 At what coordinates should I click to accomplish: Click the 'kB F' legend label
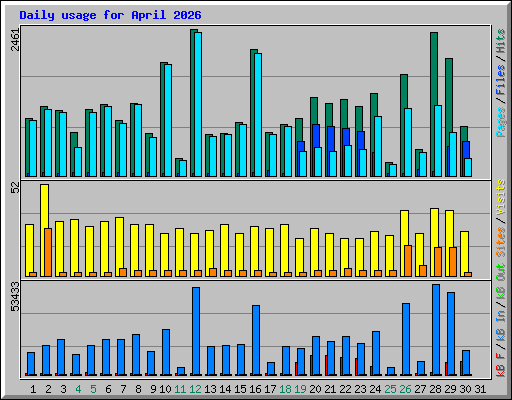click(501, 365)
